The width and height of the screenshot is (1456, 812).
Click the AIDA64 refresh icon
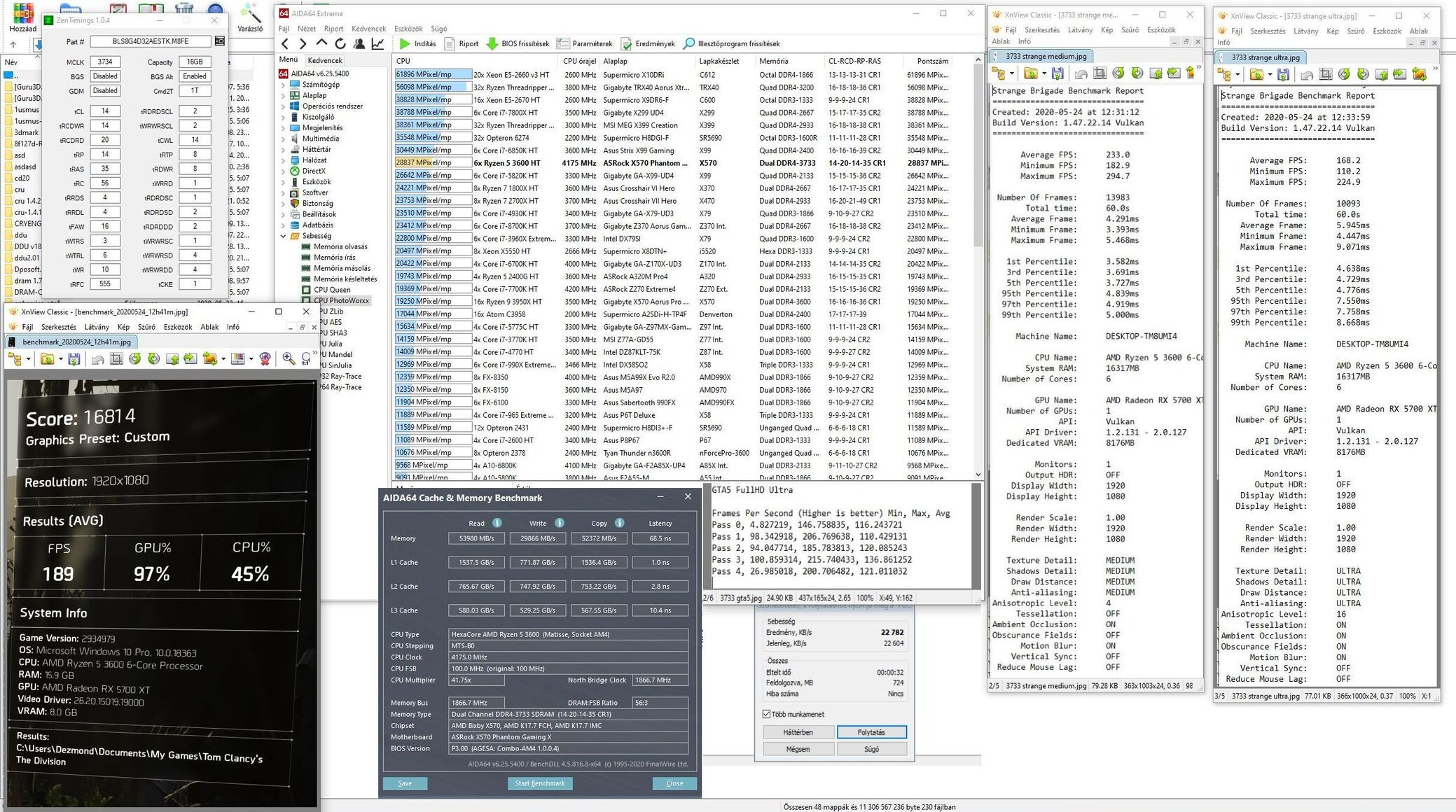coord(340,43)
